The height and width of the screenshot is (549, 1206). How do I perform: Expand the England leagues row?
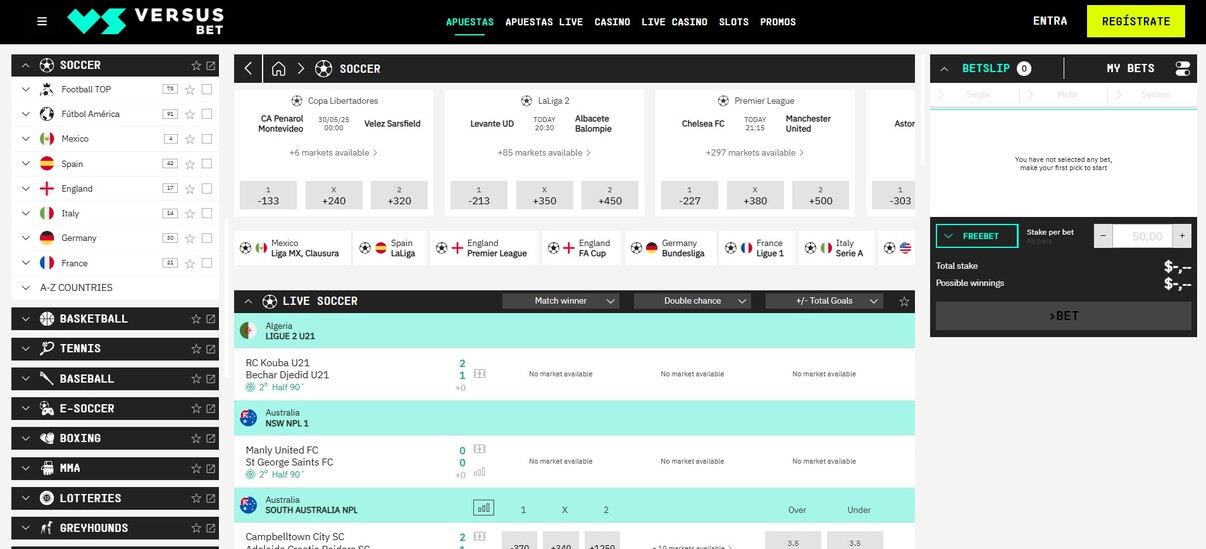(x=26, y=188)
